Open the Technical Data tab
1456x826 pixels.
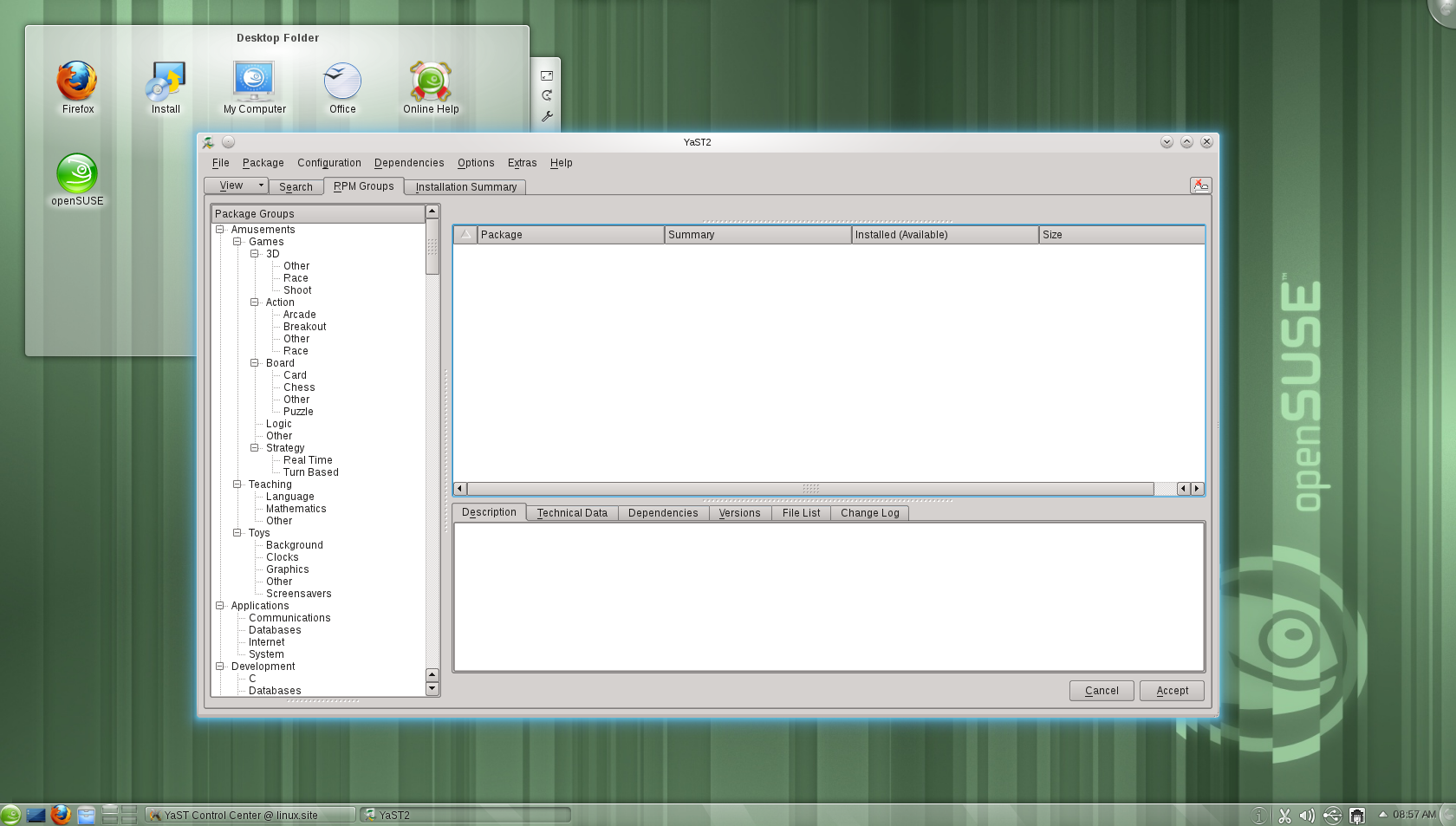coord(572,513)
